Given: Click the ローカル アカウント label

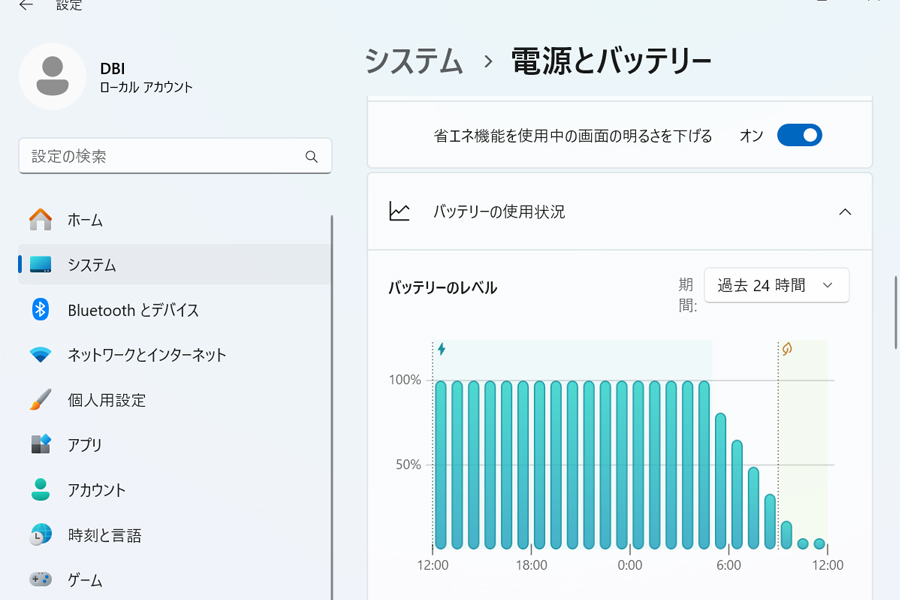Looking at the screenshot, I should tap(146, 87).
